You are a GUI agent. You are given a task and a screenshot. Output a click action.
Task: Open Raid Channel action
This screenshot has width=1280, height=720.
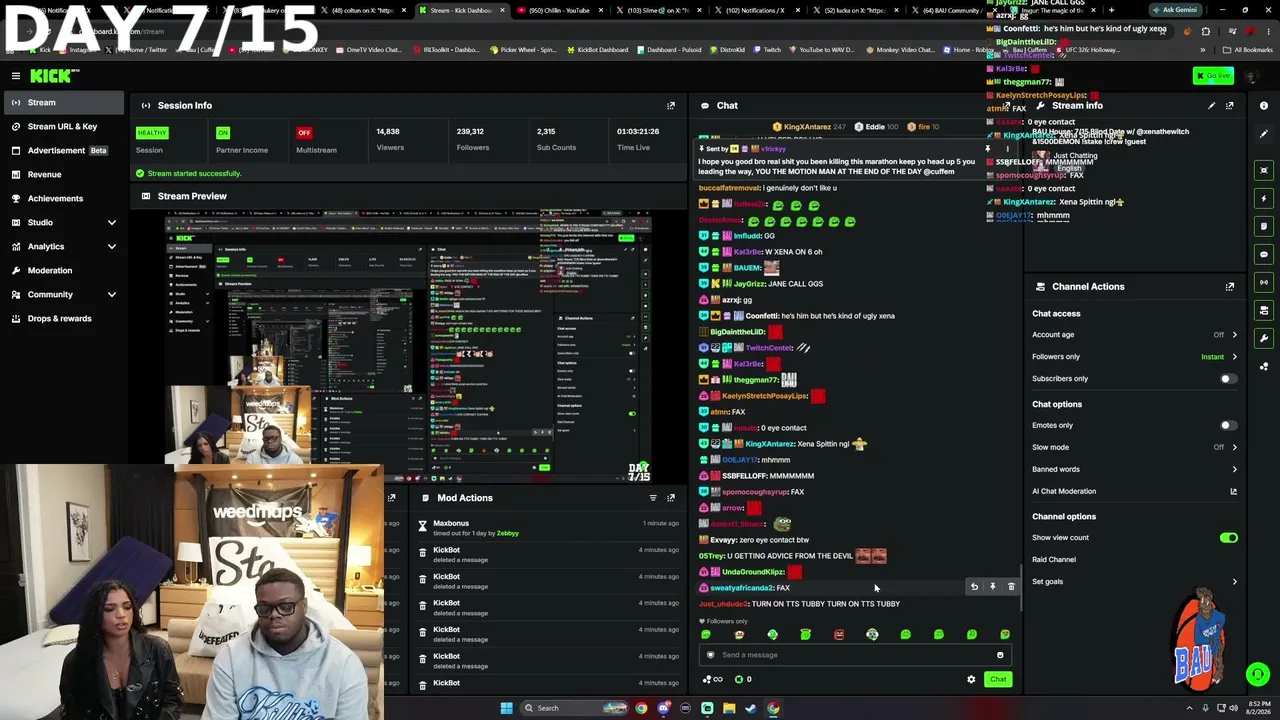(x=1054, y=560)
